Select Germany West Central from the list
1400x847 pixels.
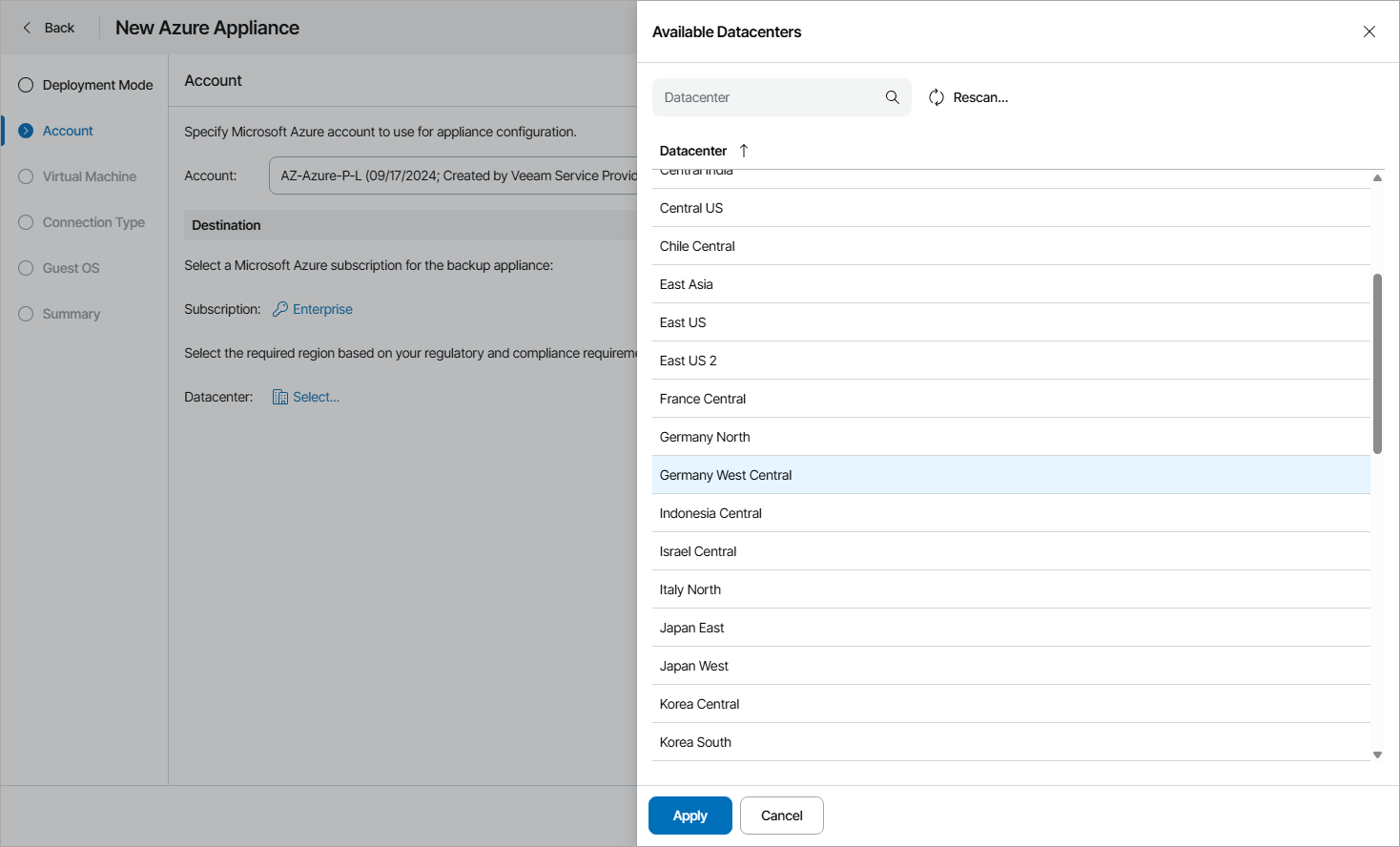[726, 474]
